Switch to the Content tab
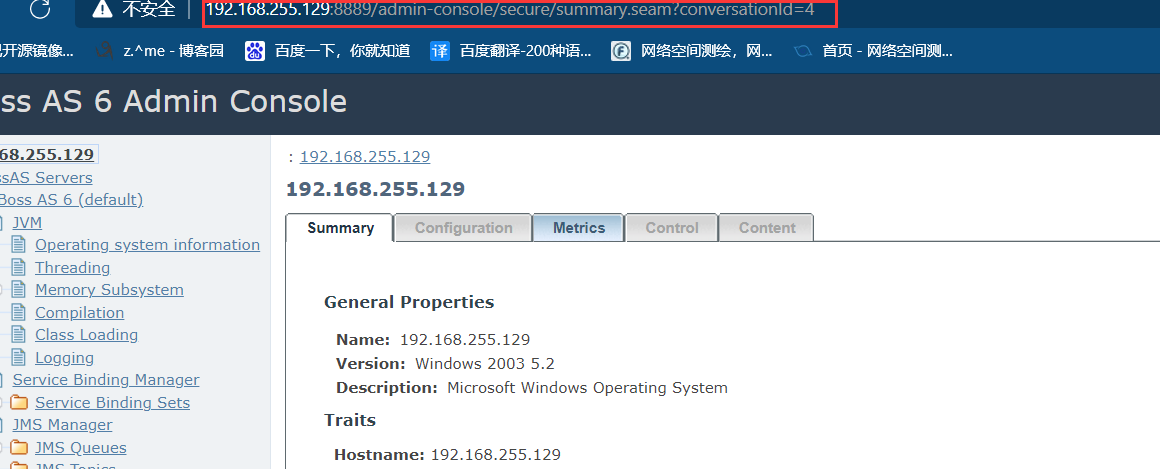 tap(766, 228)
